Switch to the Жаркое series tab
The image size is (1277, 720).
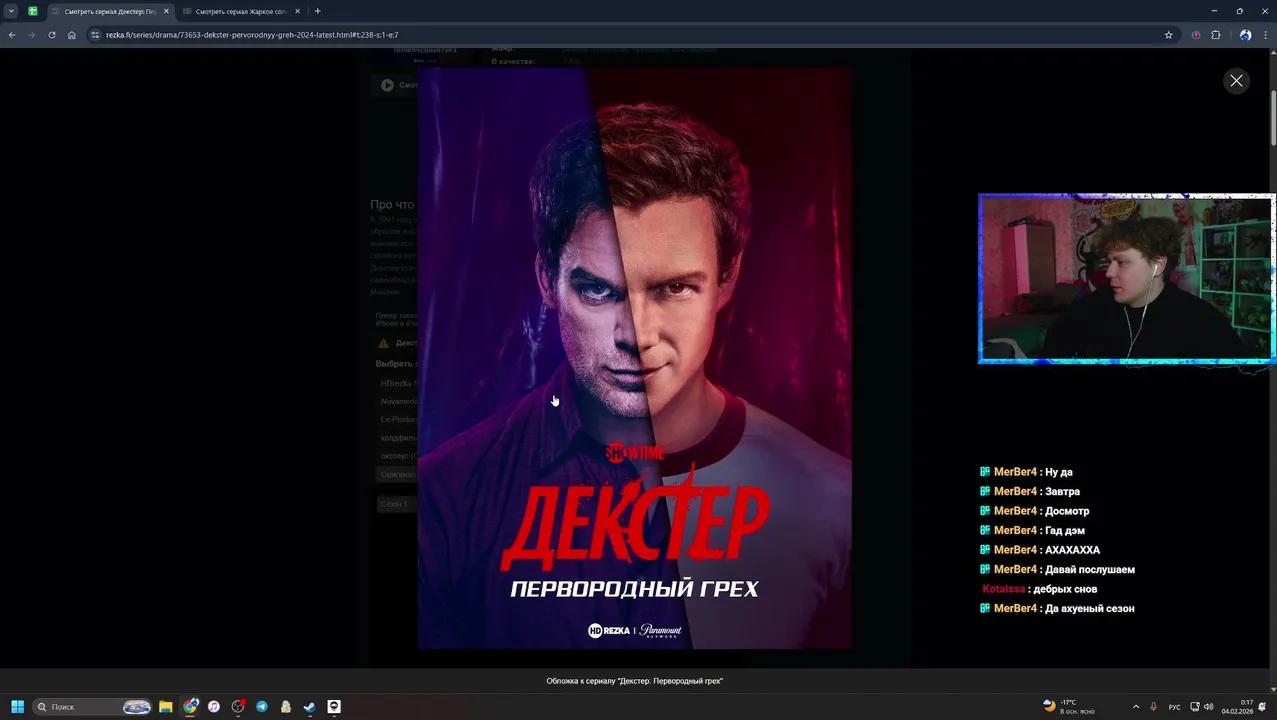[240, 11]
